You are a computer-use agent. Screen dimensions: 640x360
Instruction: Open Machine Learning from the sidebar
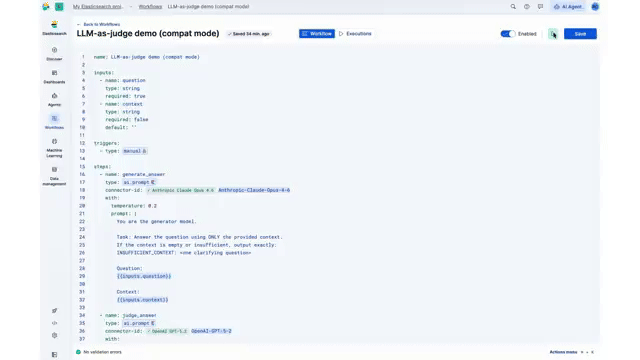coord(54,148)
